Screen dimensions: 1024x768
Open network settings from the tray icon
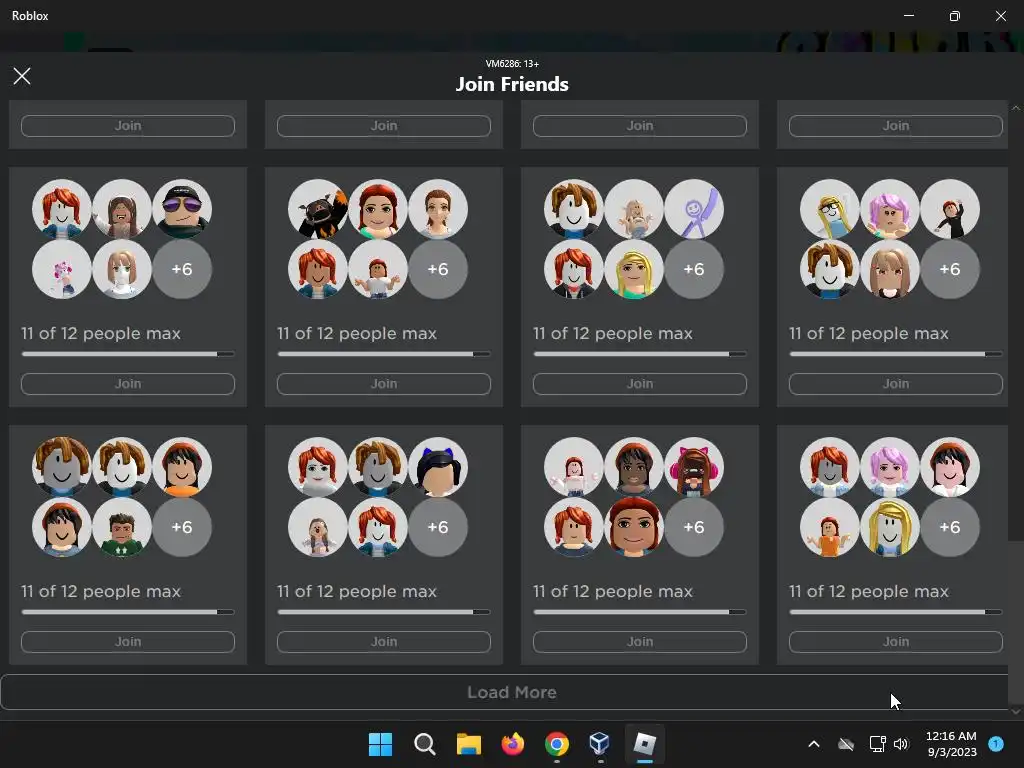pos(877,744)
